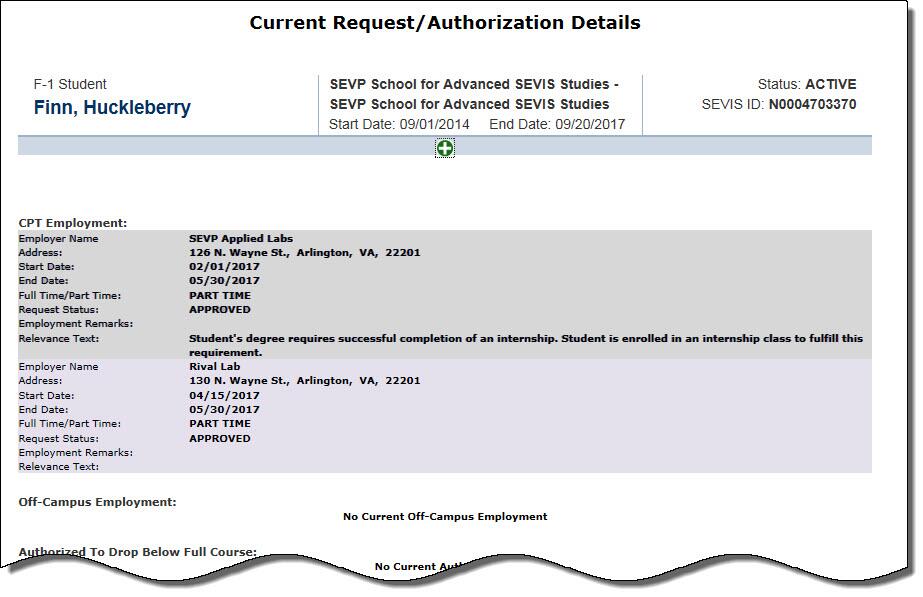This screenshot has height=597, width=923.
Task: Select SEVIS ID N0004703370
Action: click(812, 105)
